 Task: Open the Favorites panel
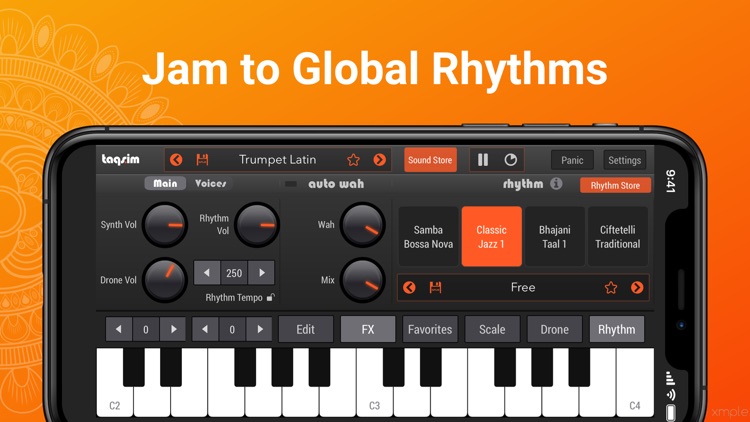tap(430, 329)
